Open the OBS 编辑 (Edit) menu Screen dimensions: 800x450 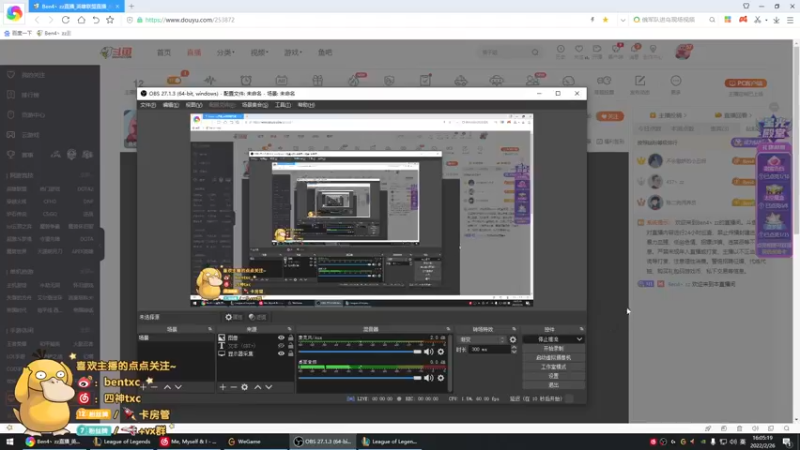tap(171, 105)
